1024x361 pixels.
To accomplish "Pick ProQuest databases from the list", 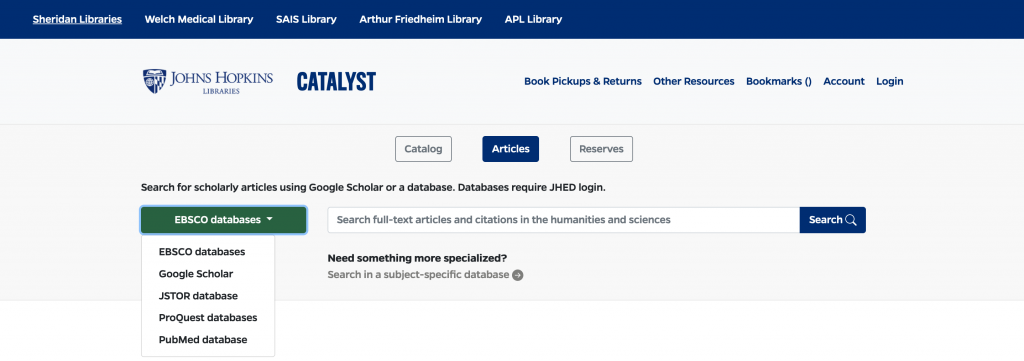I will tap(208, 318).
